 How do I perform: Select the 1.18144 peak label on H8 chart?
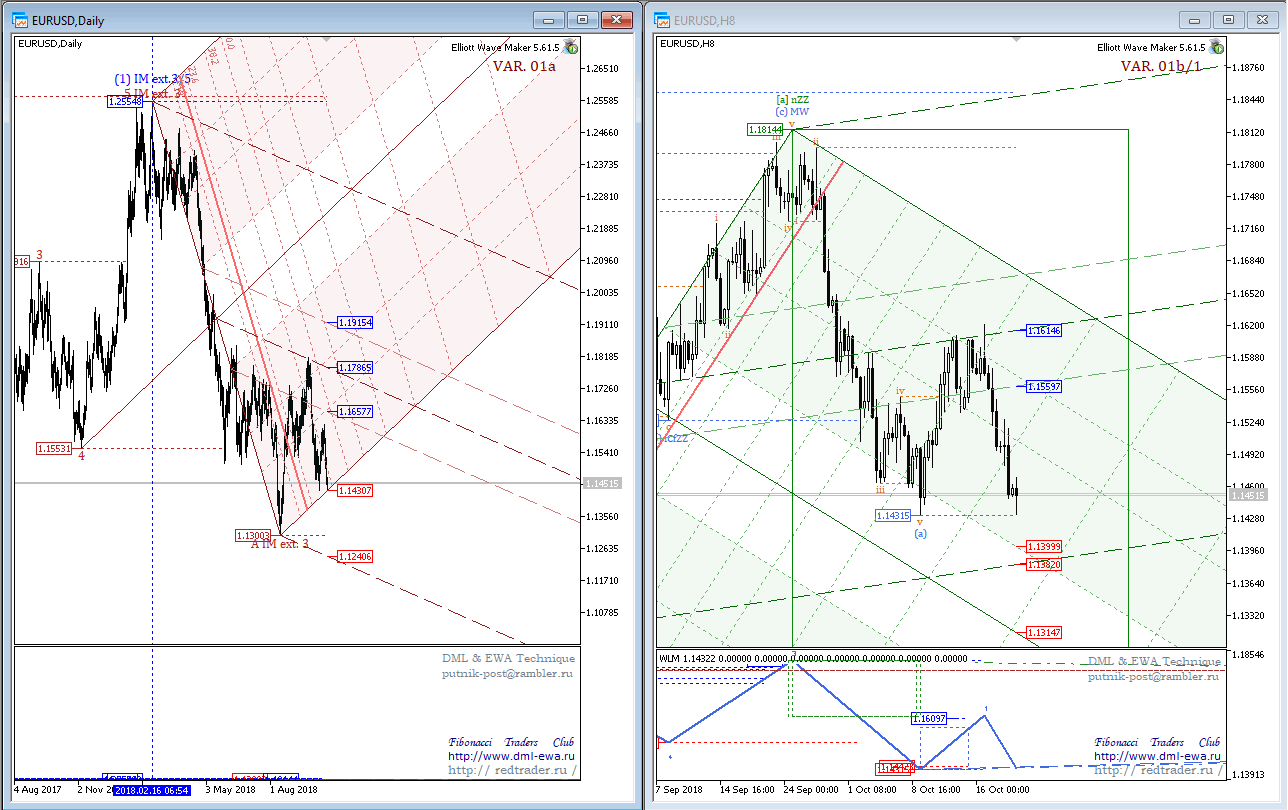coord(765,129)
